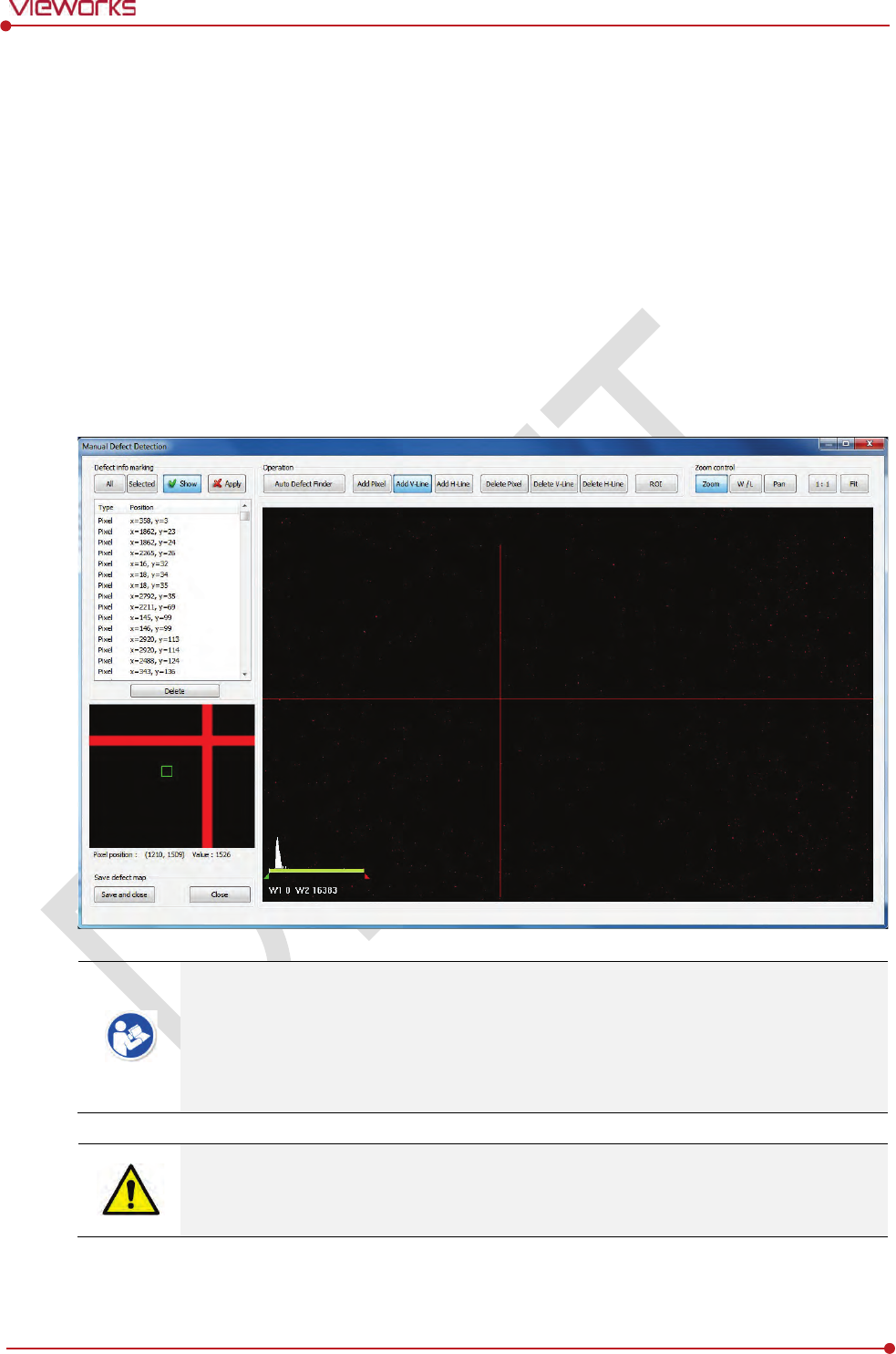This screenshot has height=1354, width=896.
Task: Activate the Zoom control mode
Action: pyautogui.click(x=711, y=484)
